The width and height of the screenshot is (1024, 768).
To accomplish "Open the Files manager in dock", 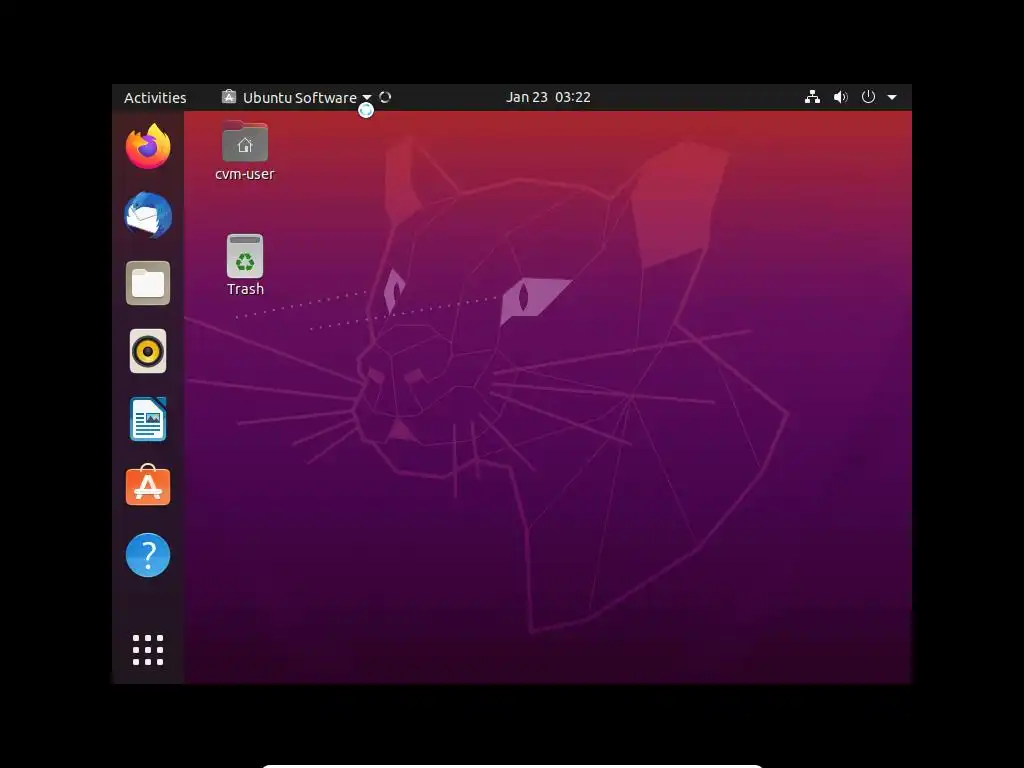I will click(x=148, y=283).
